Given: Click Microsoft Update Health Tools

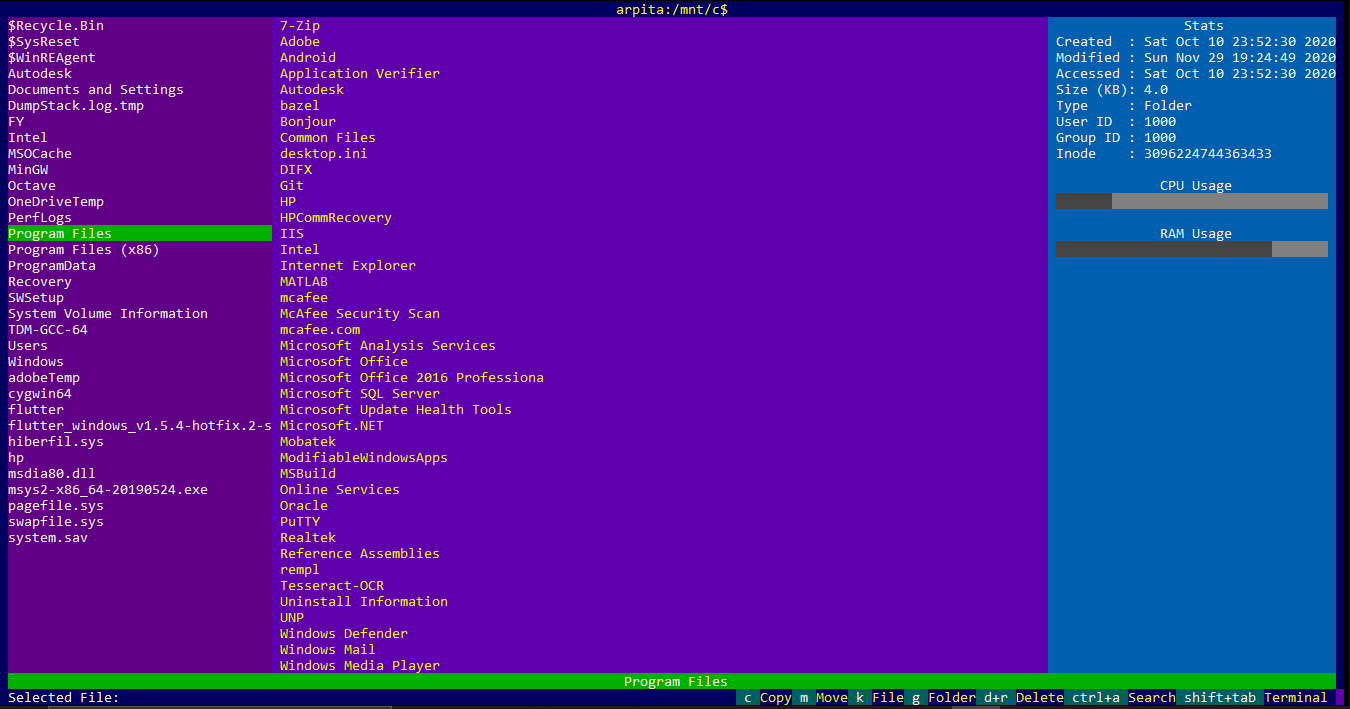Looking at the screenshot, I should click(396, 409).
